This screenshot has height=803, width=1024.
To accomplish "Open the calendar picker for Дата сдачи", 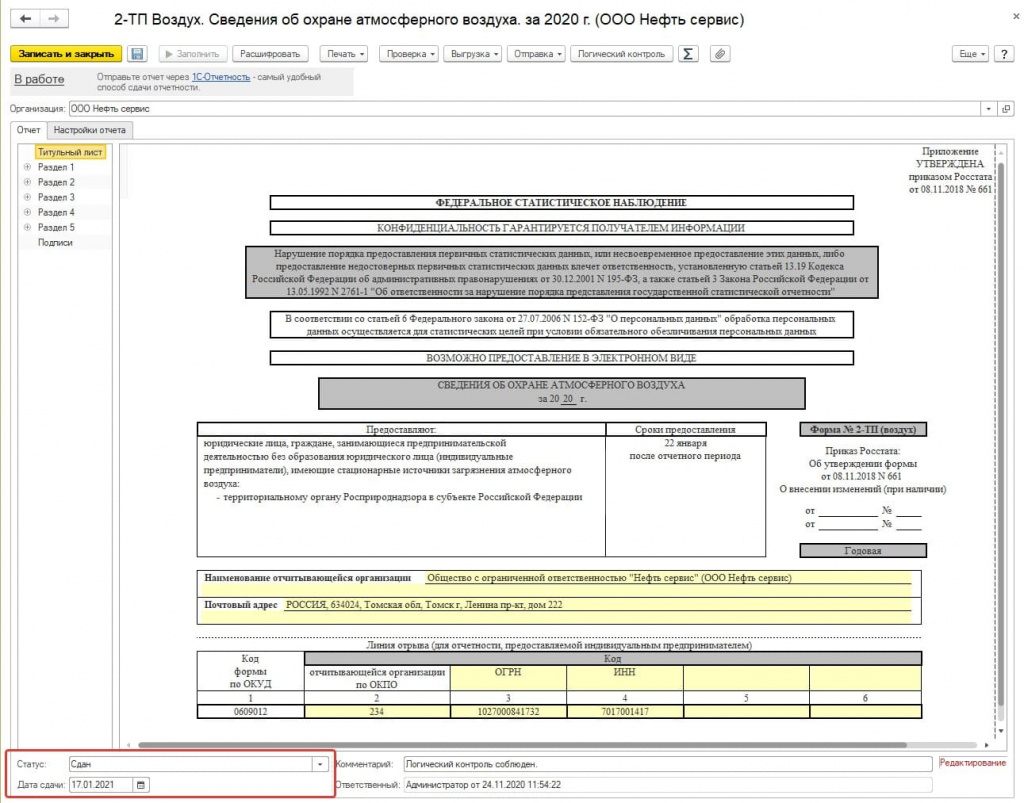I will (x=141, y=785).
